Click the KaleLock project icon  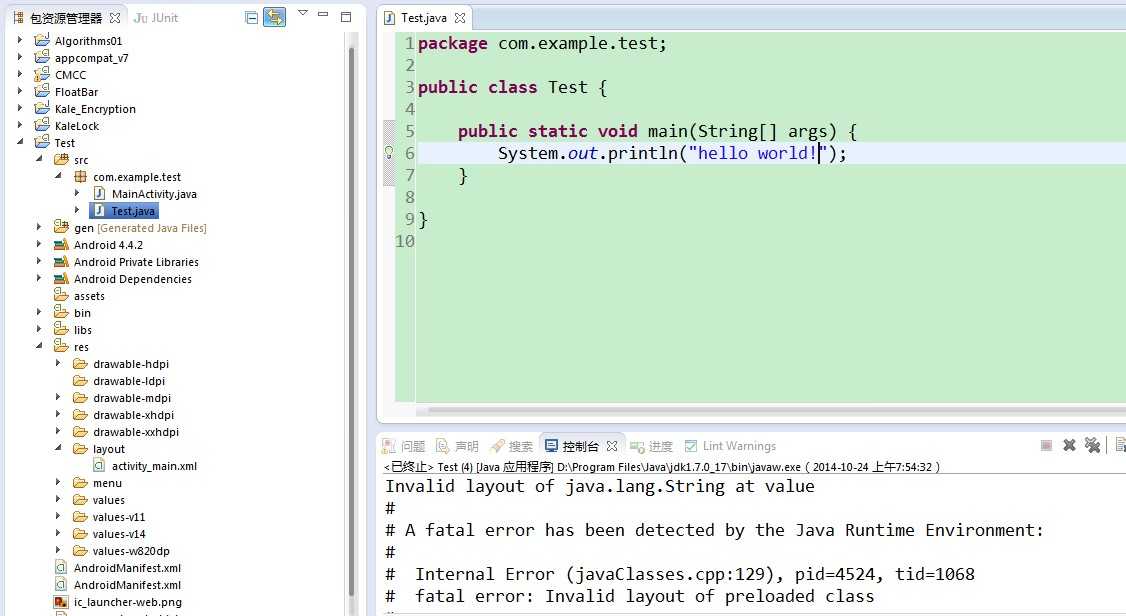(x=42, y=124)
